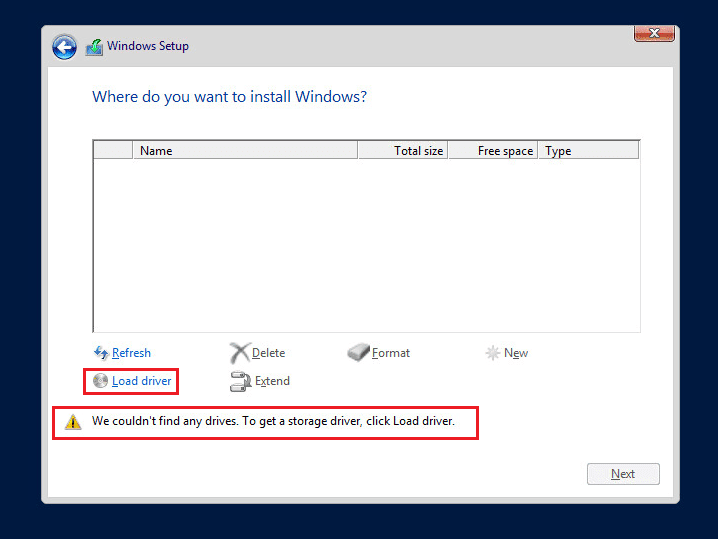Screen dimensions: 718x539
Task: Click the "We couldn't find any drives" message
Action: pyautogui.click(x=273, y=421)
